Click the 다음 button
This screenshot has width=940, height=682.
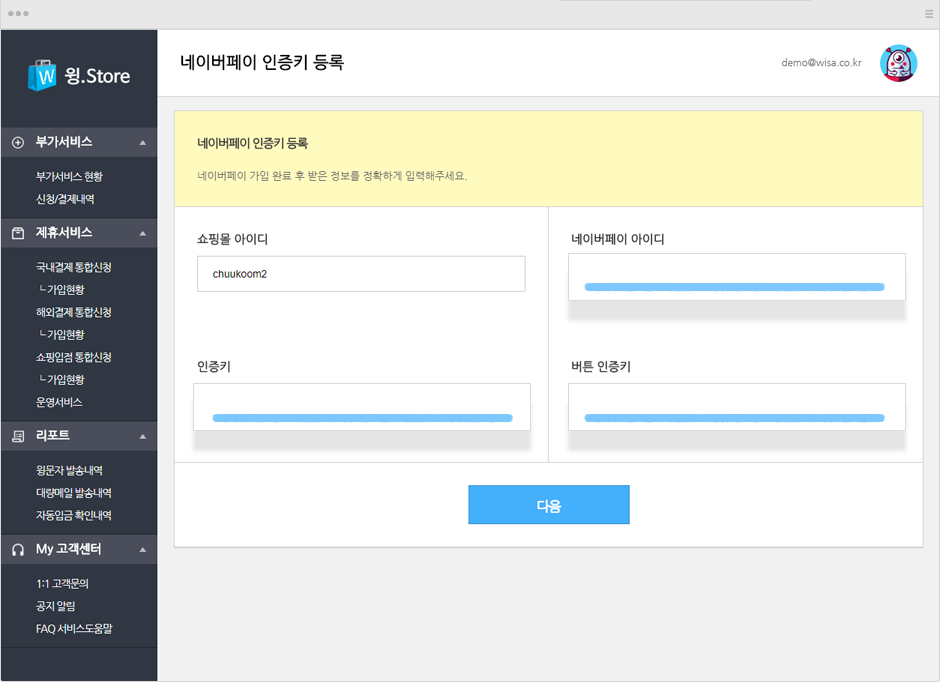pos(549,505)
